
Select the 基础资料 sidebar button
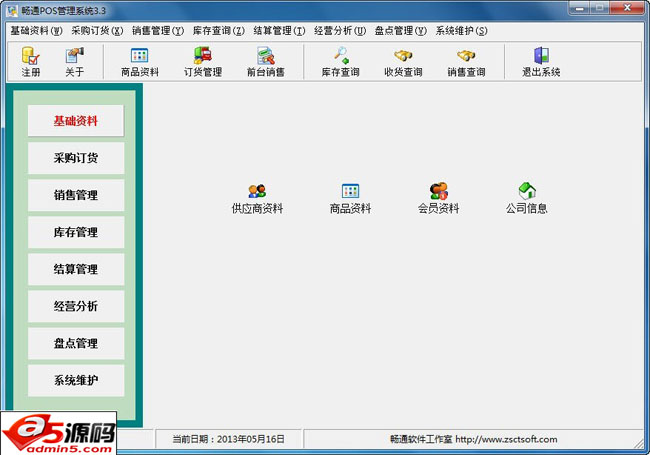[76, 121]
